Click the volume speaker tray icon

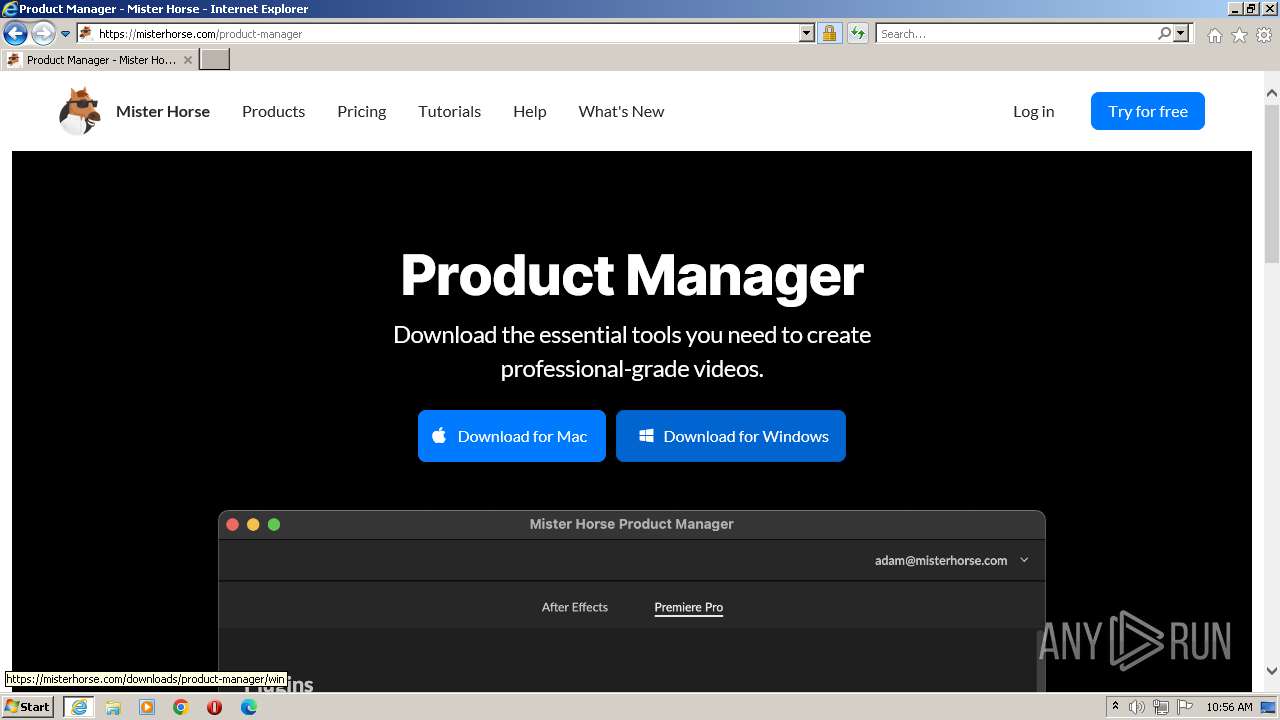pyautogui.click(x=1137, y=707)
